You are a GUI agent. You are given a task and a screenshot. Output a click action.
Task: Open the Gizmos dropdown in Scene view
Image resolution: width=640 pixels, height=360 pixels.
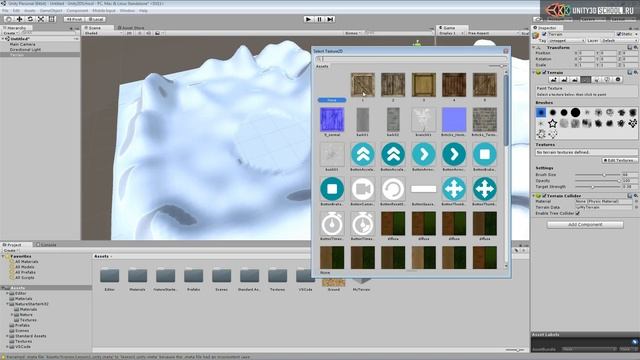point(353,33)
